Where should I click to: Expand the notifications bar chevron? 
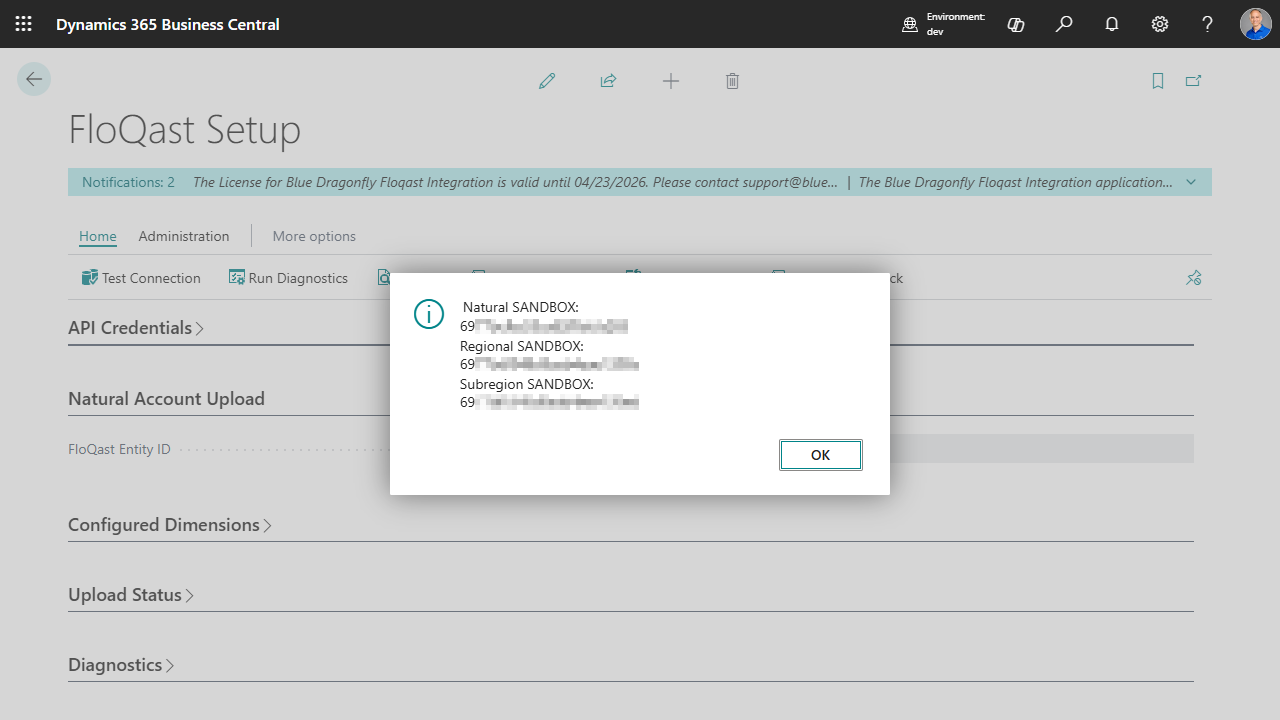[1191, 182]
